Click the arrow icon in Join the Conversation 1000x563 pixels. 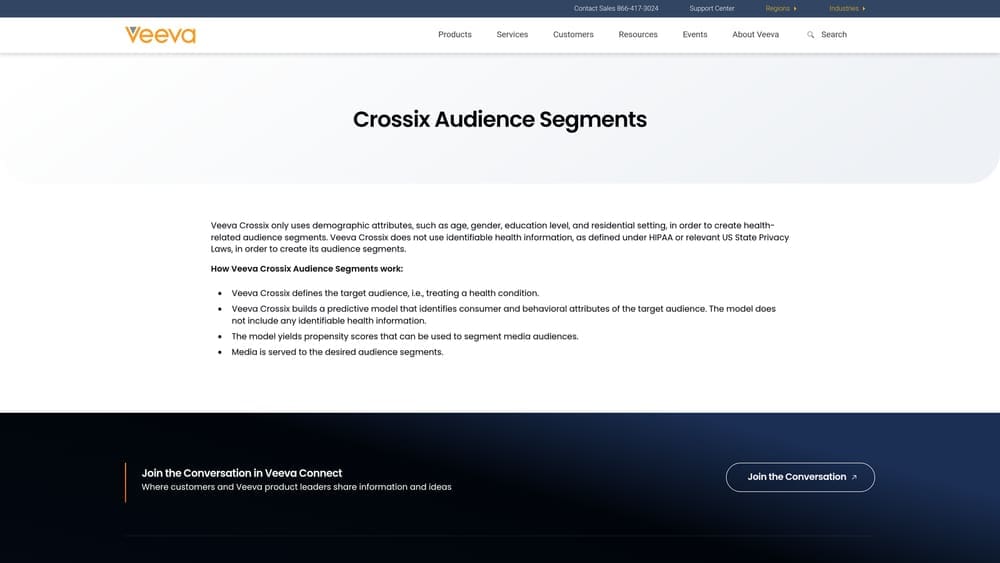[854, 477]
